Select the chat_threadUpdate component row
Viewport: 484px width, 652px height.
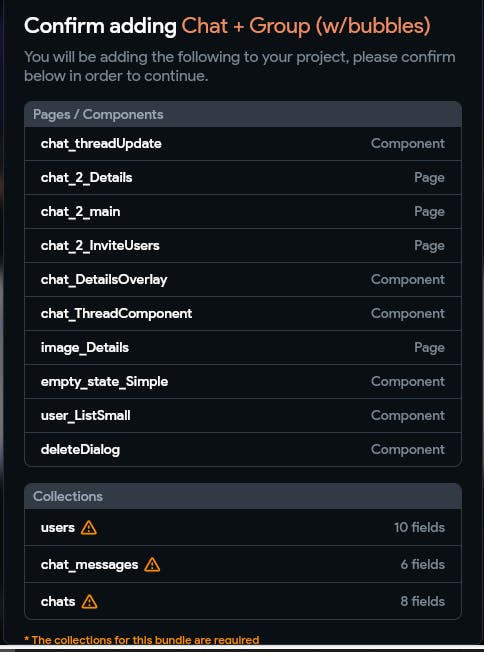pos(243,143)
